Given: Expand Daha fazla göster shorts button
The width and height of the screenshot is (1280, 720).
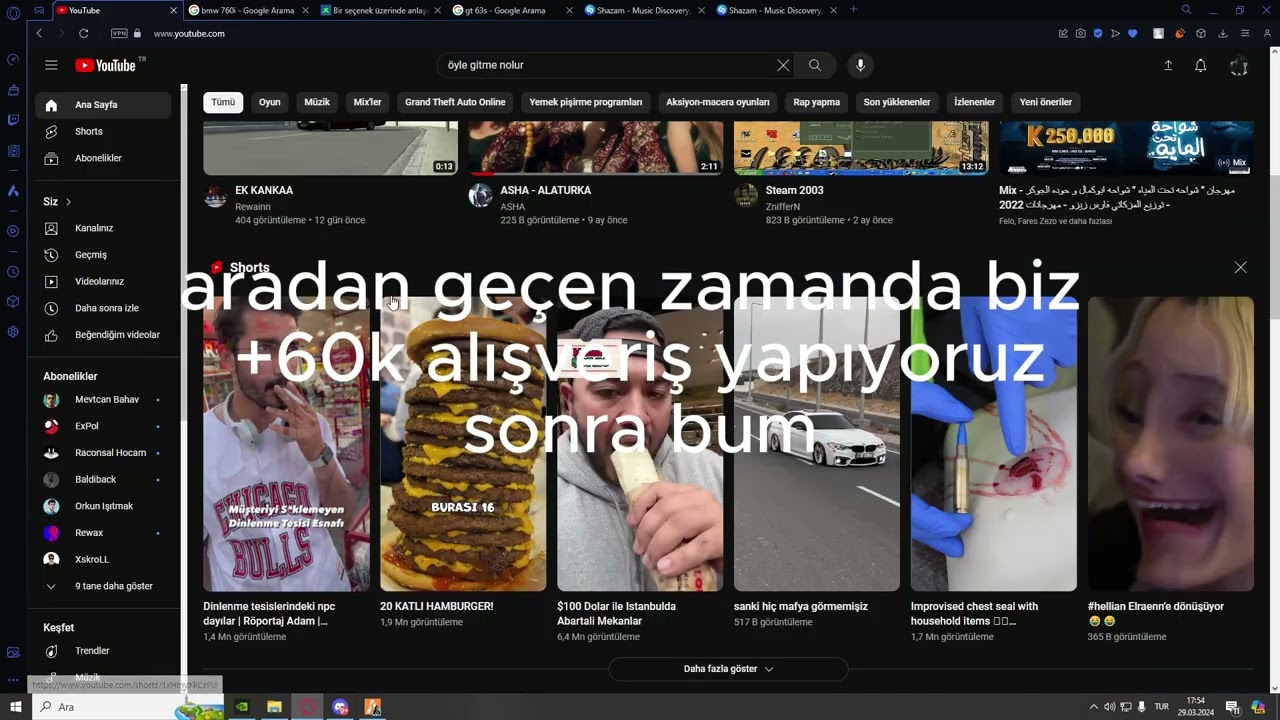Looking at the screenshot, I should click(x=728, y=669).
